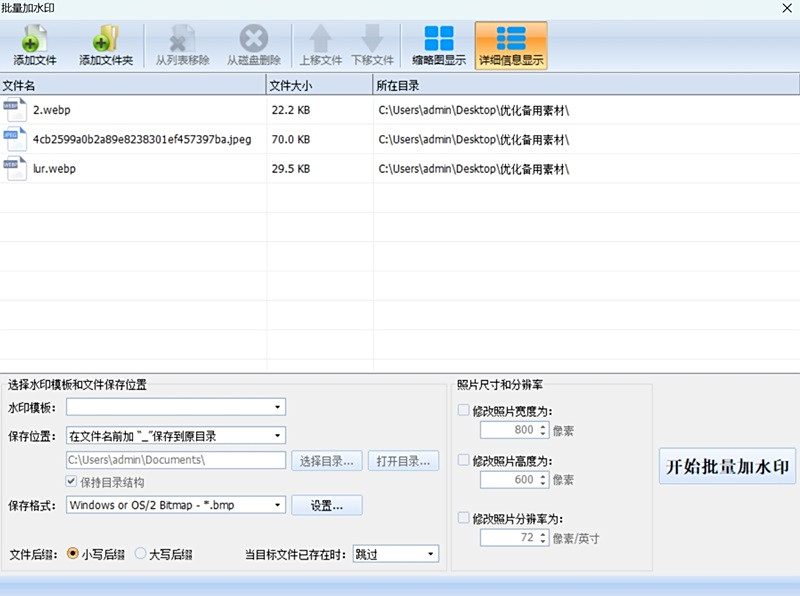Enable the 修改照片高度为 checkbox

(x=463, y=460)
